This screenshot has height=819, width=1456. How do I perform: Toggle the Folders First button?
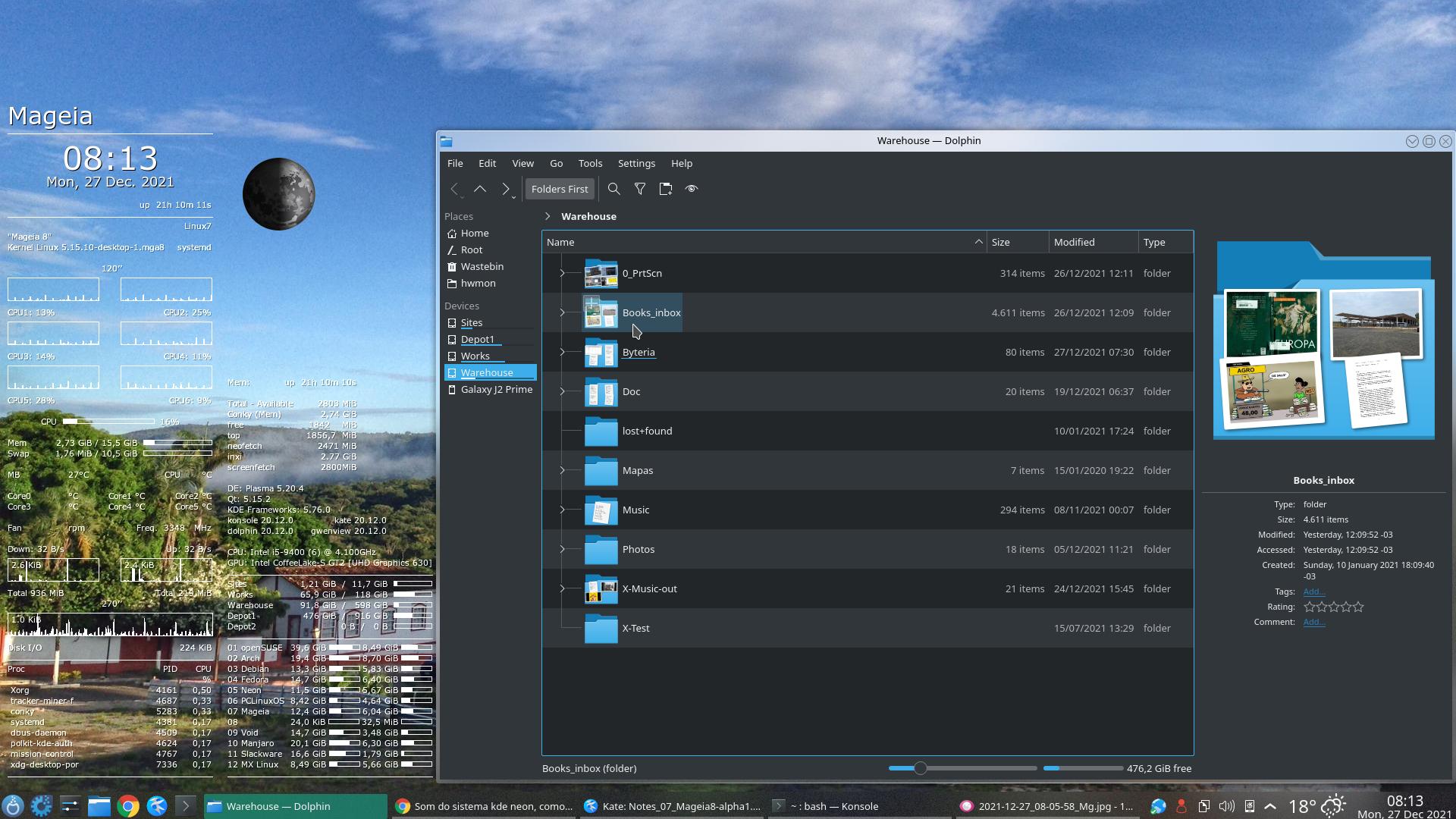pyautogui.click(x=559, y=189)
